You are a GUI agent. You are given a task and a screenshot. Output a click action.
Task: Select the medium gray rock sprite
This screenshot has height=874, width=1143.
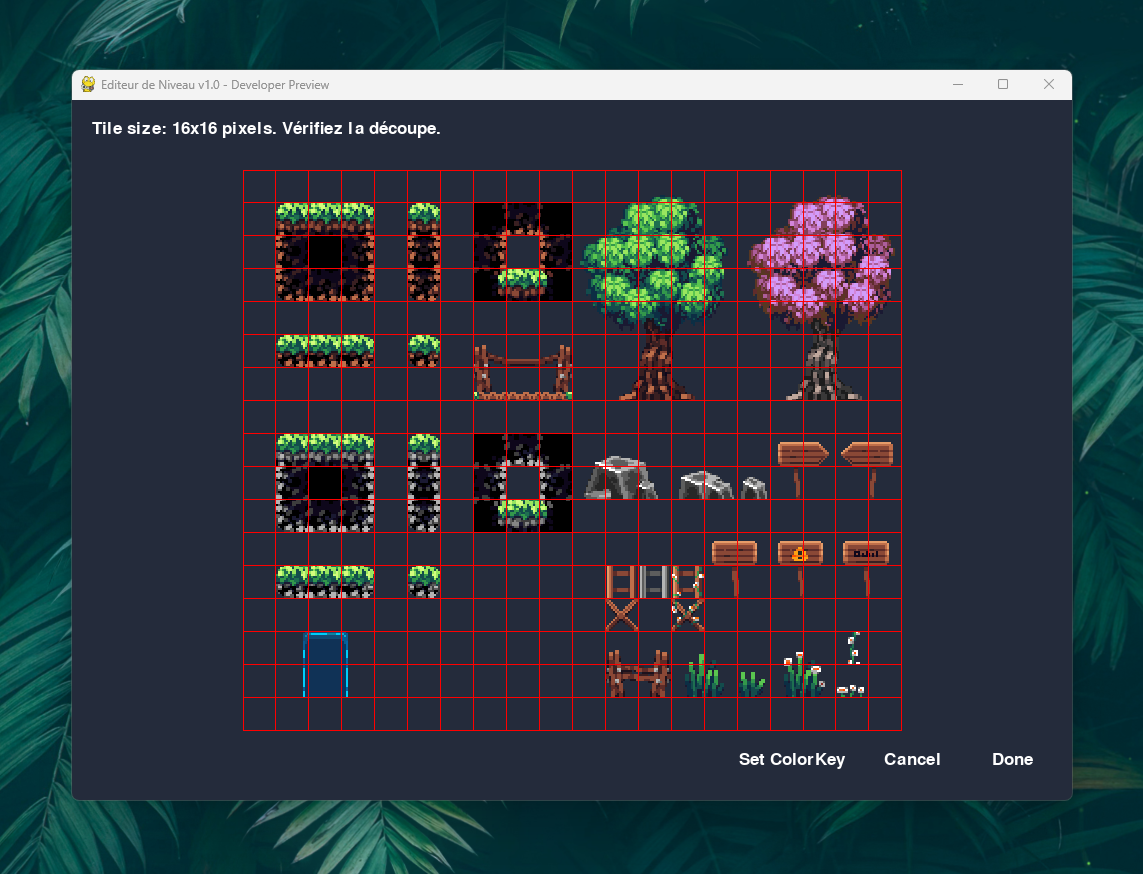pos(706,485)
